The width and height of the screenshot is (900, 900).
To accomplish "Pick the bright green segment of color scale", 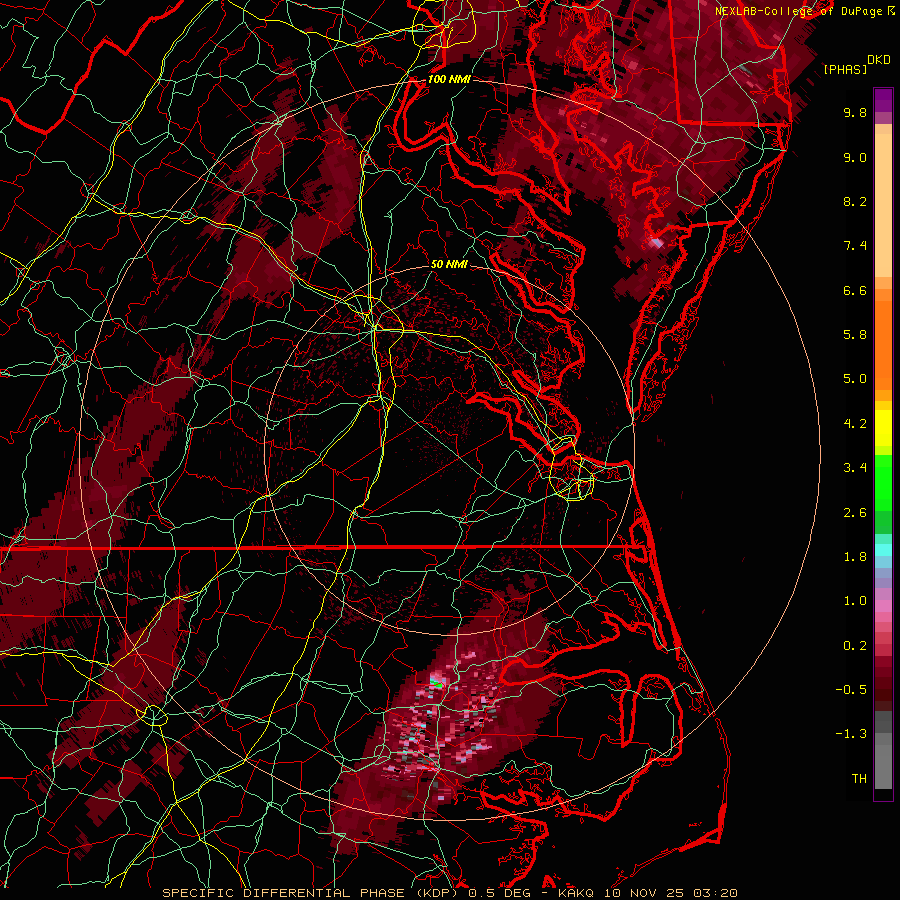I will (883, 483).
